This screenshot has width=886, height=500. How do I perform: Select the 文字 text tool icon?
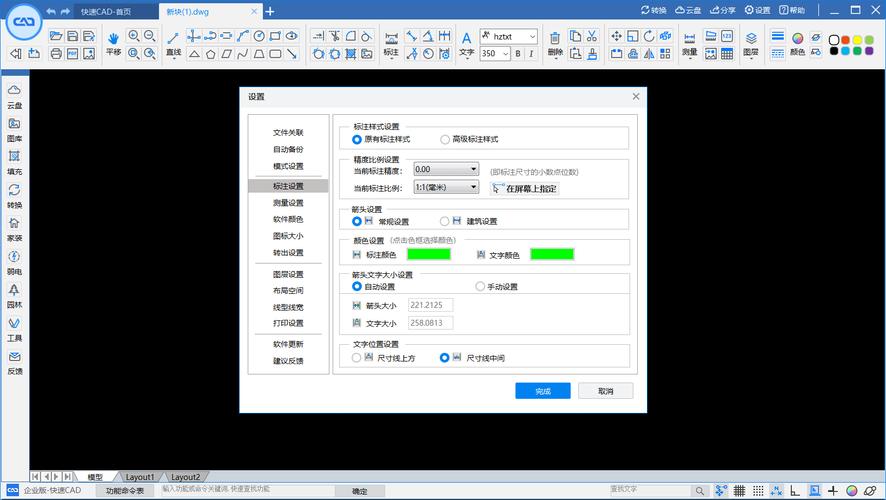coord(466,42)
